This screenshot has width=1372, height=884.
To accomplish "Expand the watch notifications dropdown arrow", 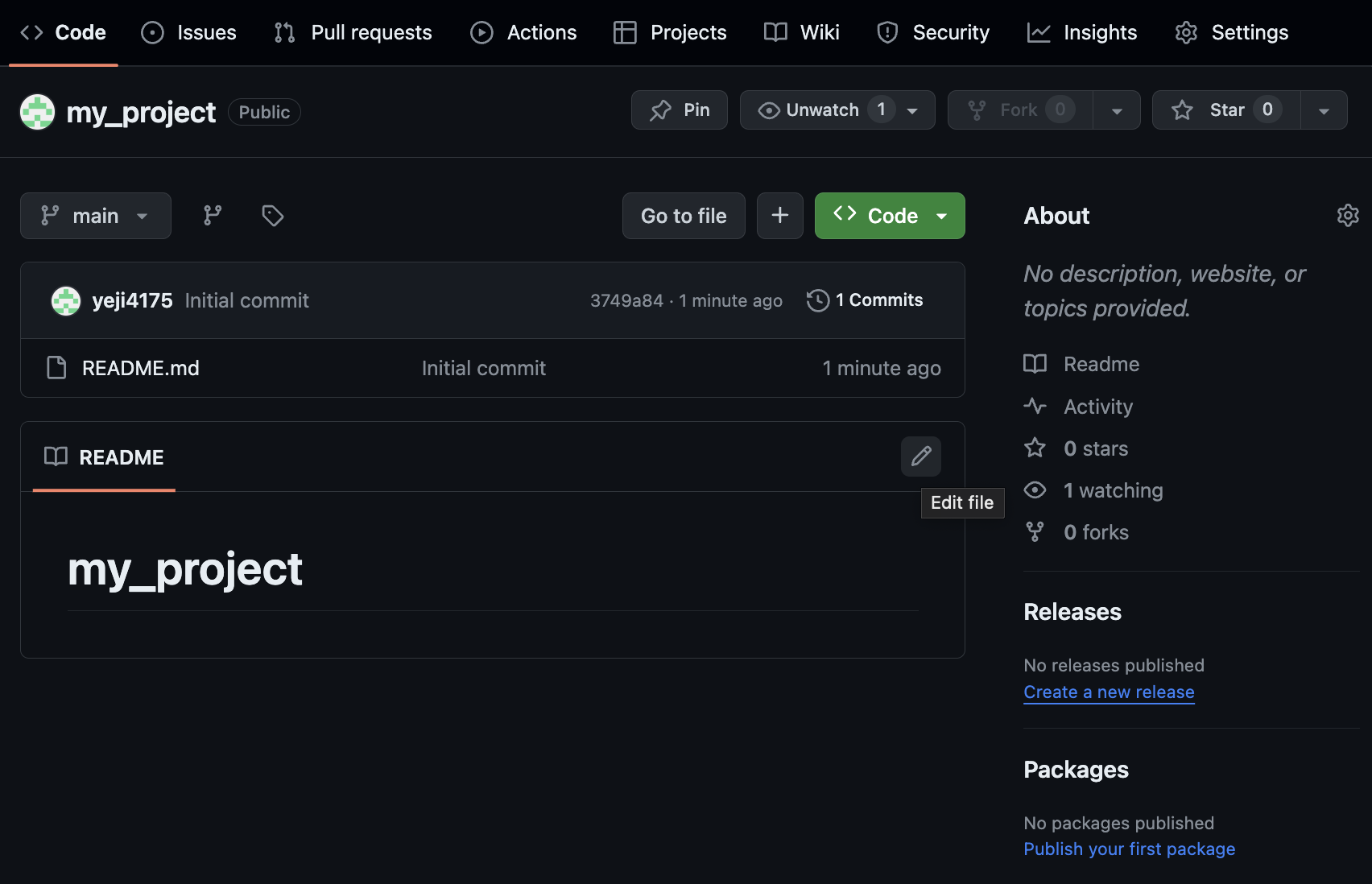I will click(x=913, y=110).
